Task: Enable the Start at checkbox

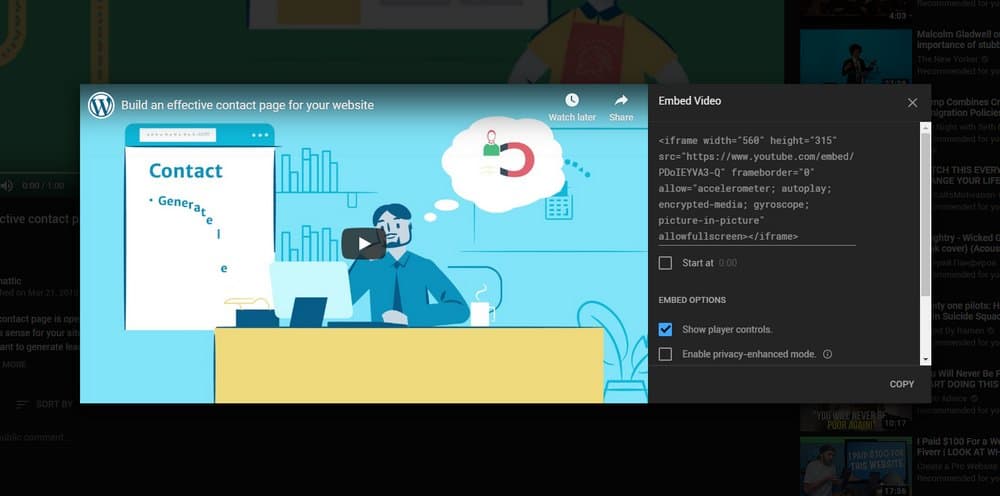Action: coord(665,263)
